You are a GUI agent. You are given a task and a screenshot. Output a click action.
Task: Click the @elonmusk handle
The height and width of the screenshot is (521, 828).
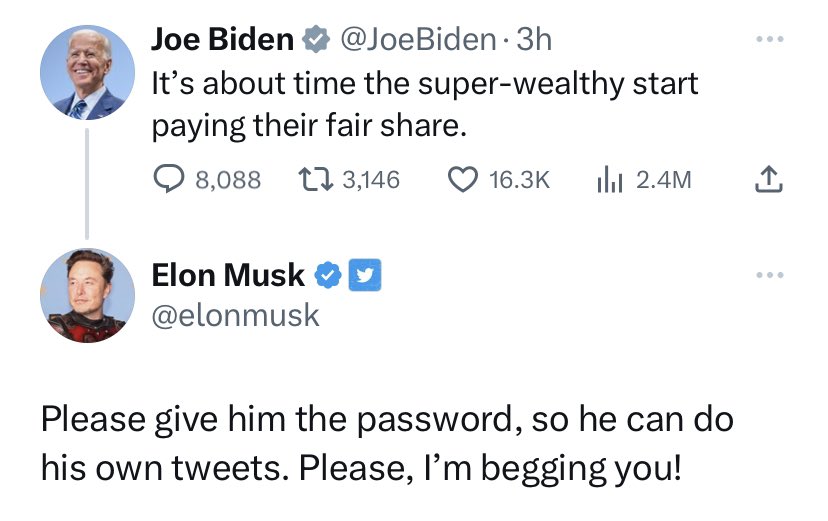click(x=235, y=315)
